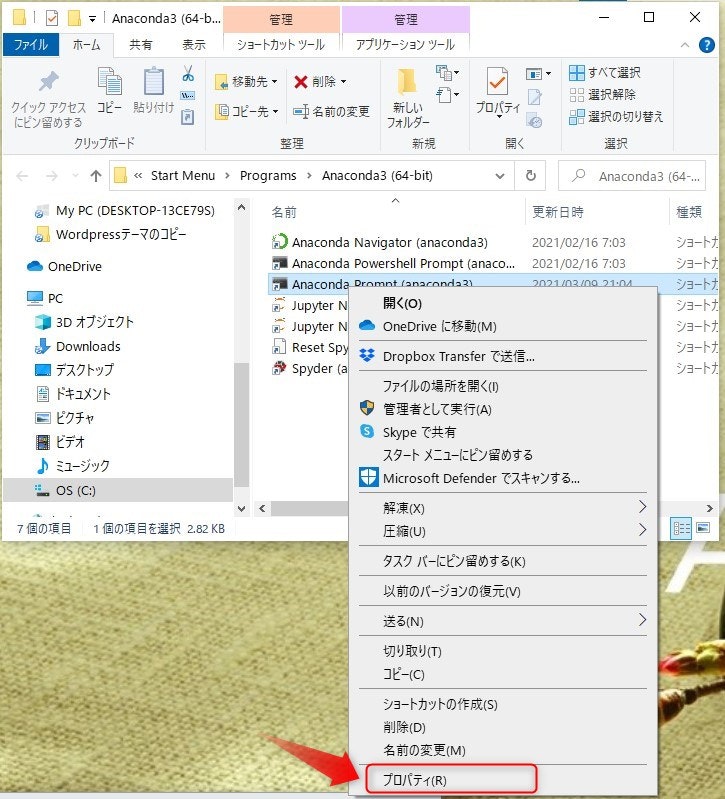Choose Delete (削除(D)) in context menu

502,727
